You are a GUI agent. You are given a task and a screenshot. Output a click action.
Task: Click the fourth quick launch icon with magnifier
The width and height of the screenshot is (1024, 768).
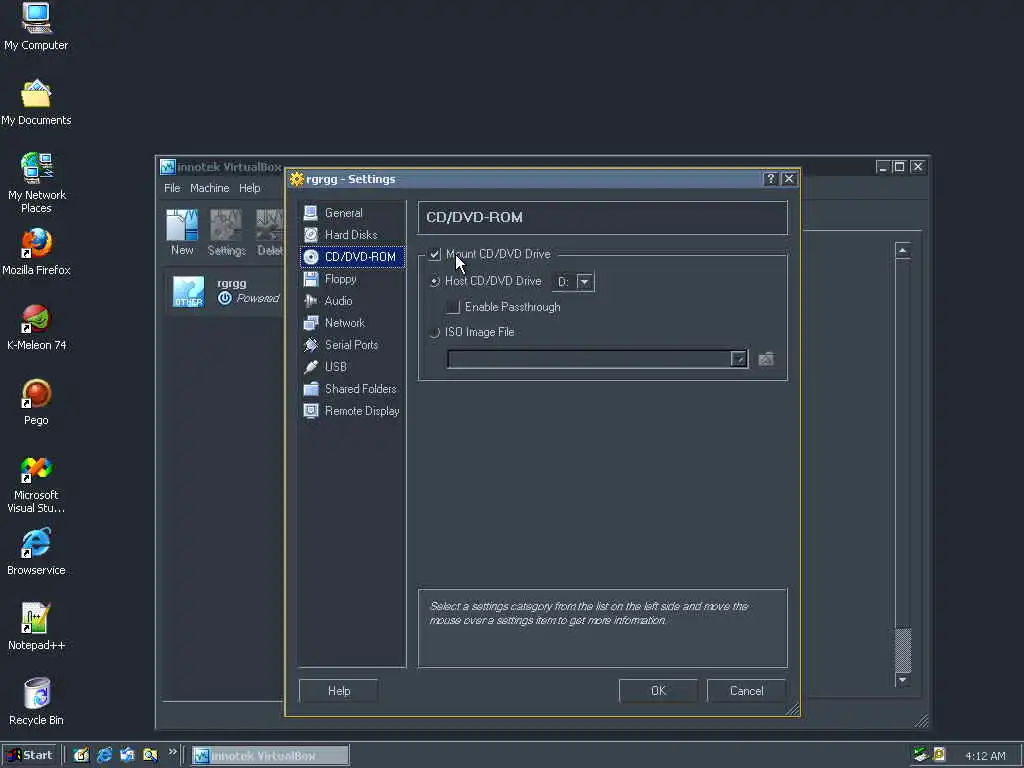150,755
